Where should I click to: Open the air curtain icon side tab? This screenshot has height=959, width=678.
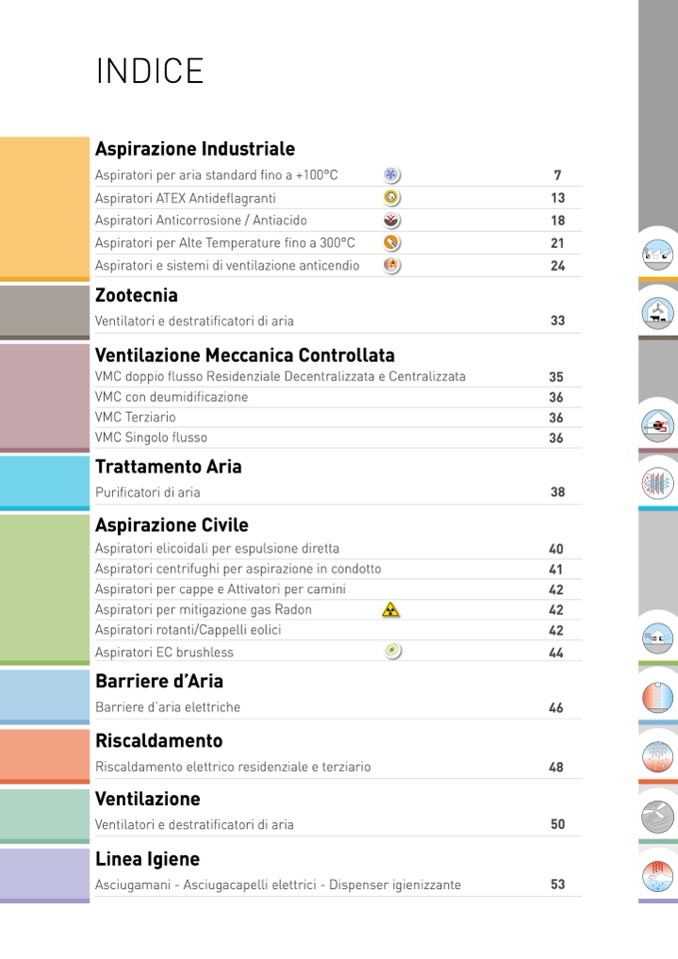[x=657, y=697]
